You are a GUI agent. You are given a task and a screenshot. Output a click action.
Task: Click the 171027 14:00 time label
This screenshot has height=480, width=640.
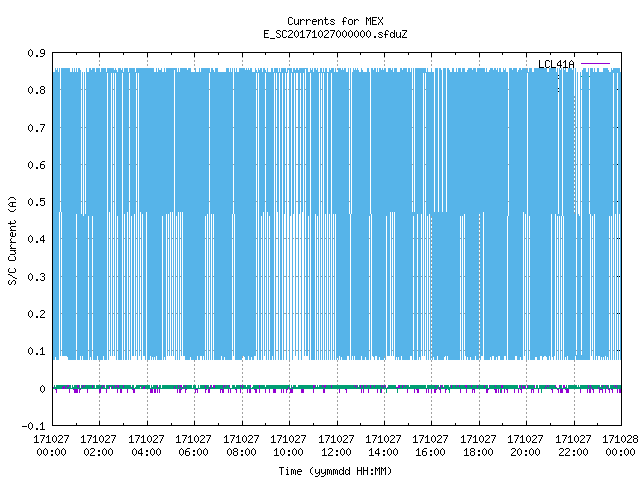[383, 446]
